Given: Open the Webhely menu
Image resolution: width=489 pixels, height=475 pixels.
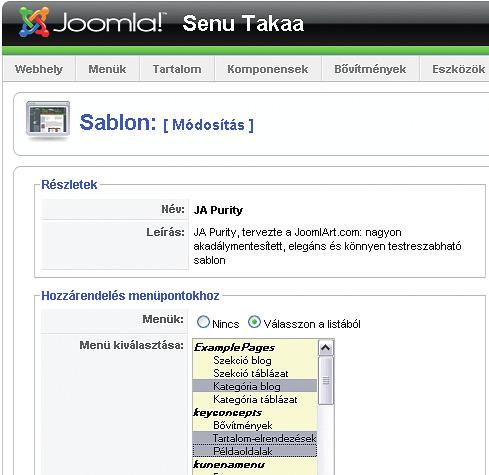Looking at the screenshot, I should click(39, 69).
